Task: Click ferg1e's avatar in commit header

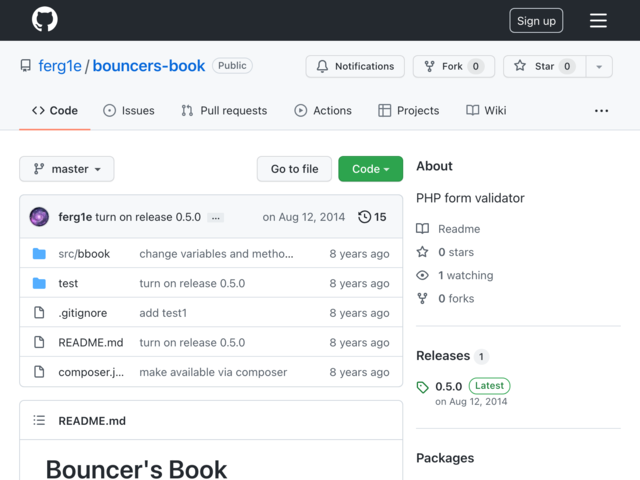Action: [x=39, y=217]
